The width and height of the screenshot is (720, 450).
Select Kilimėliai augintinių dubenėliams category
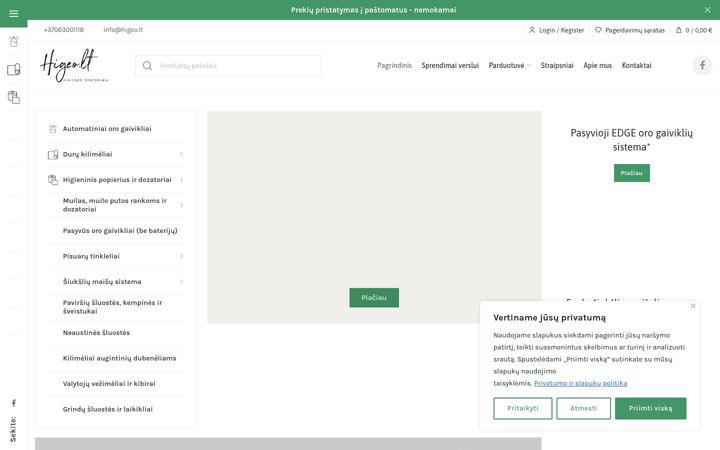pyautogui.click(x=119, y=358)
